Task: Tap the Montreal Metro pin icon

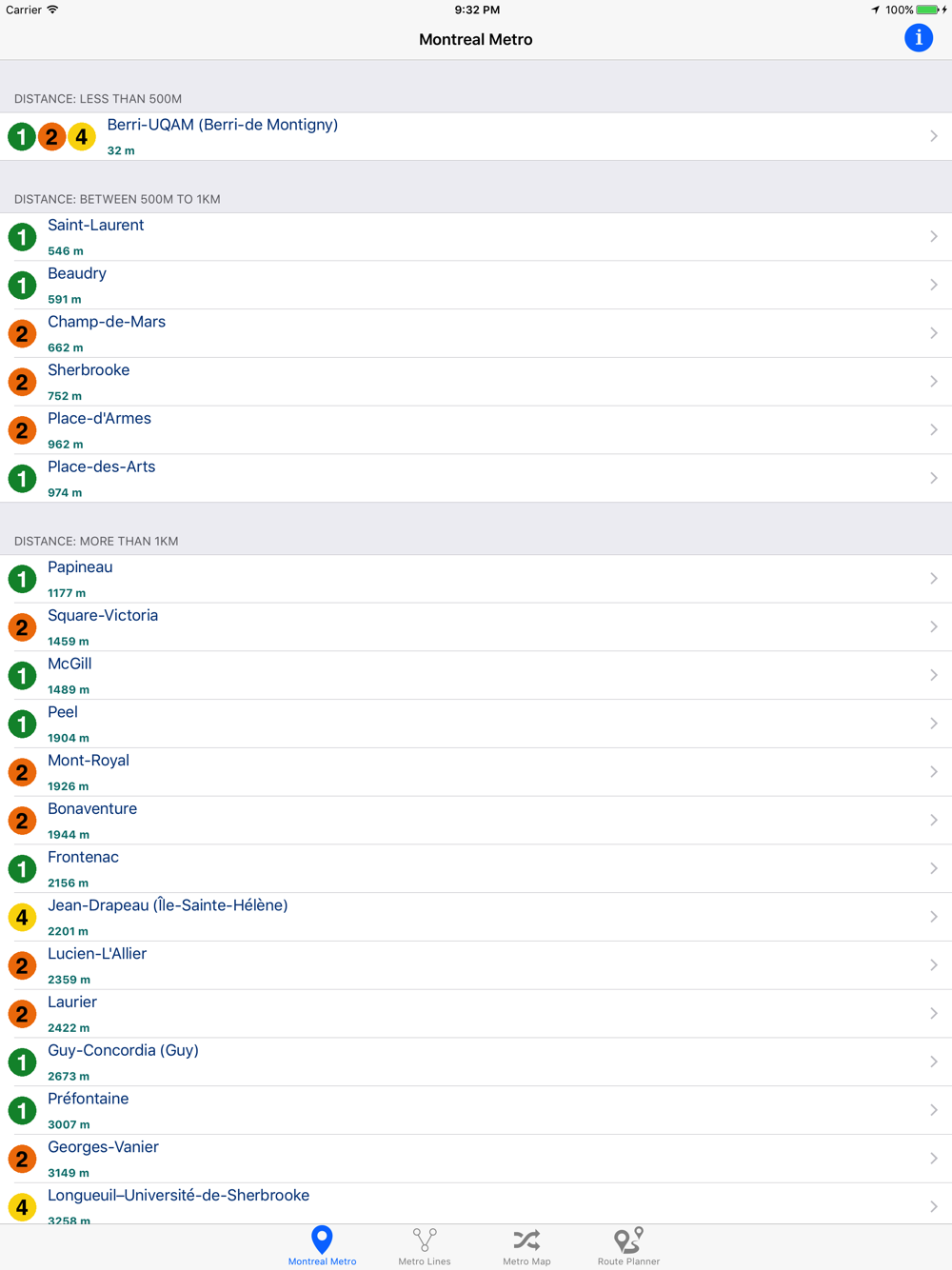Action: [322, 1239]
